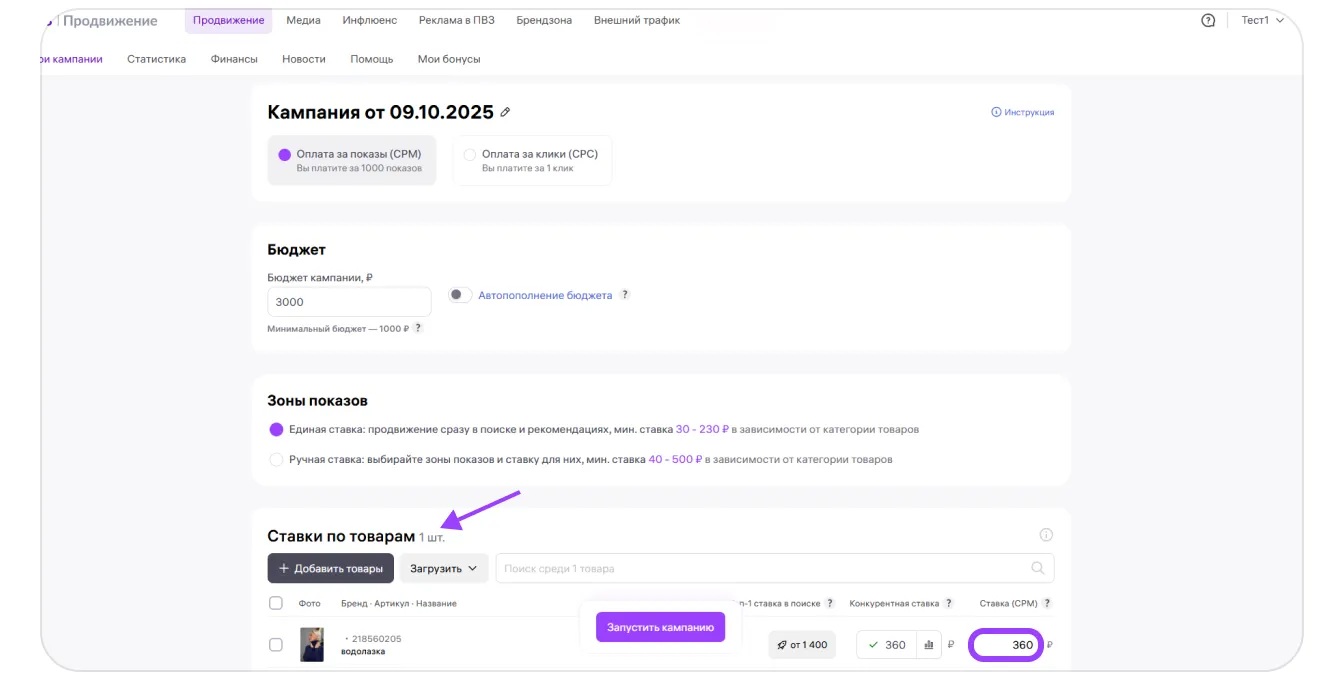1344x680 pixels.
Task: Click info icon in Ставки по товарам section
Action: (1046, 535)
